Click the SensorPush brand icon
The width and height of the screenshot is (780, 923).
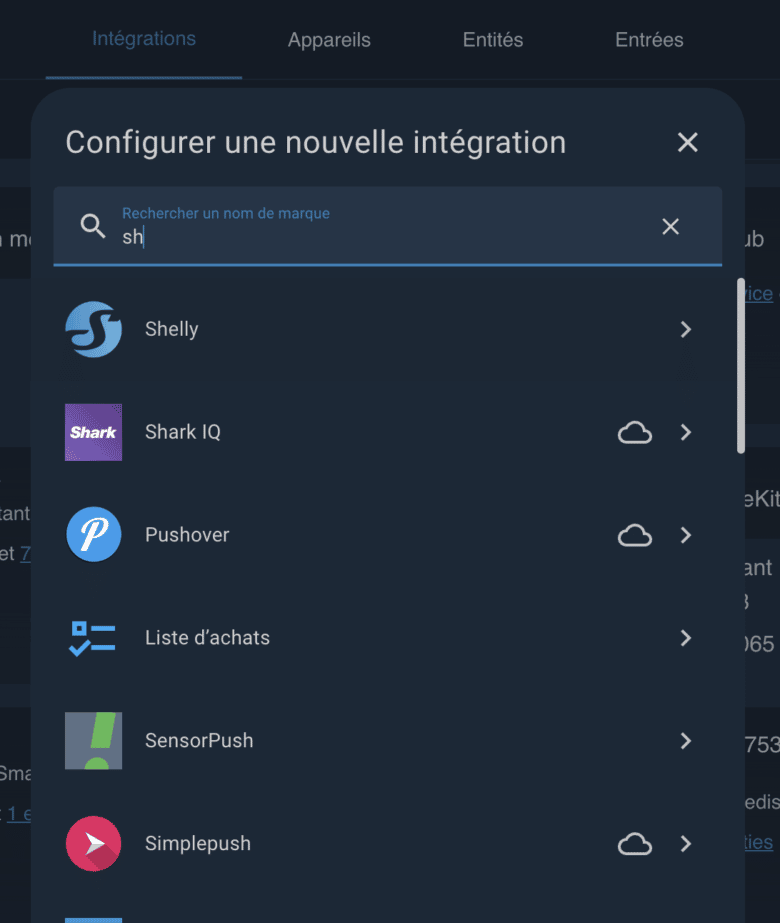click(92, 741)
